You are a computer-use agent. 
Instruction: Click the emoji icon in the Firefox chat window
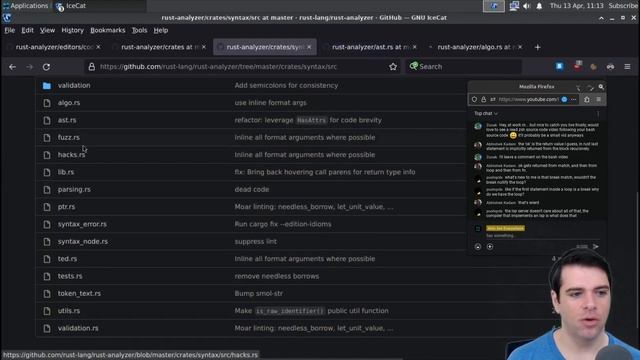478,247
